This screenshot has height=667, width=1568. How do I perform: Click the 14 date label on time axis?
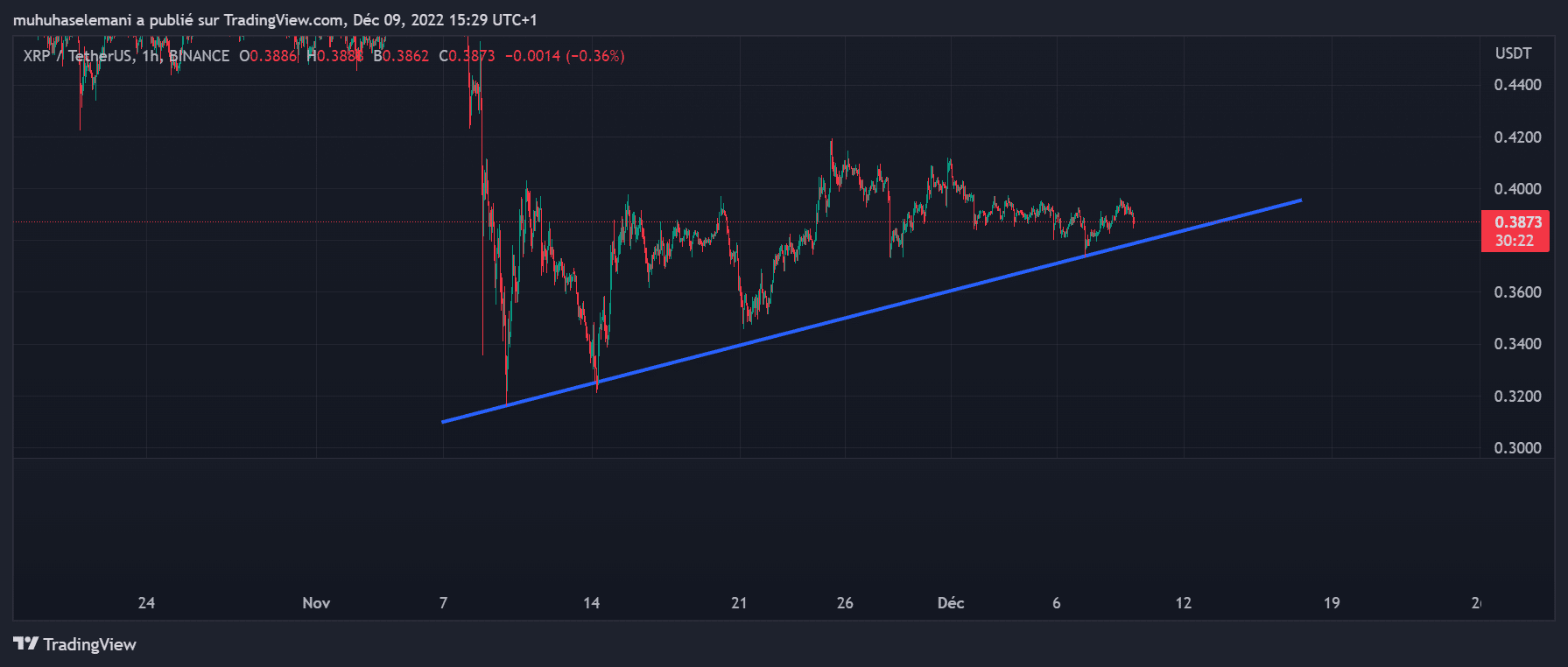tap(592, 603)
